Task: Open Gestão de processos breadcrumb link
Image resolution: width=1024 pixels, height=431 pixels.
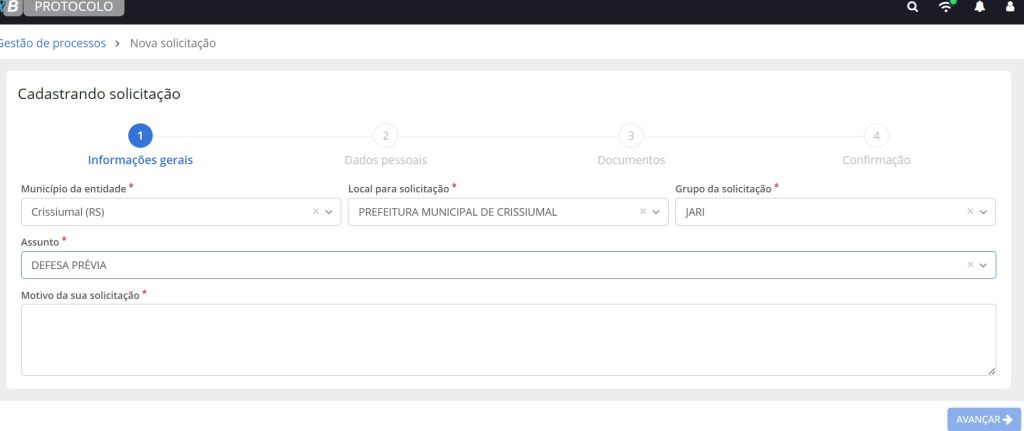Action: [x=53, y=43]
